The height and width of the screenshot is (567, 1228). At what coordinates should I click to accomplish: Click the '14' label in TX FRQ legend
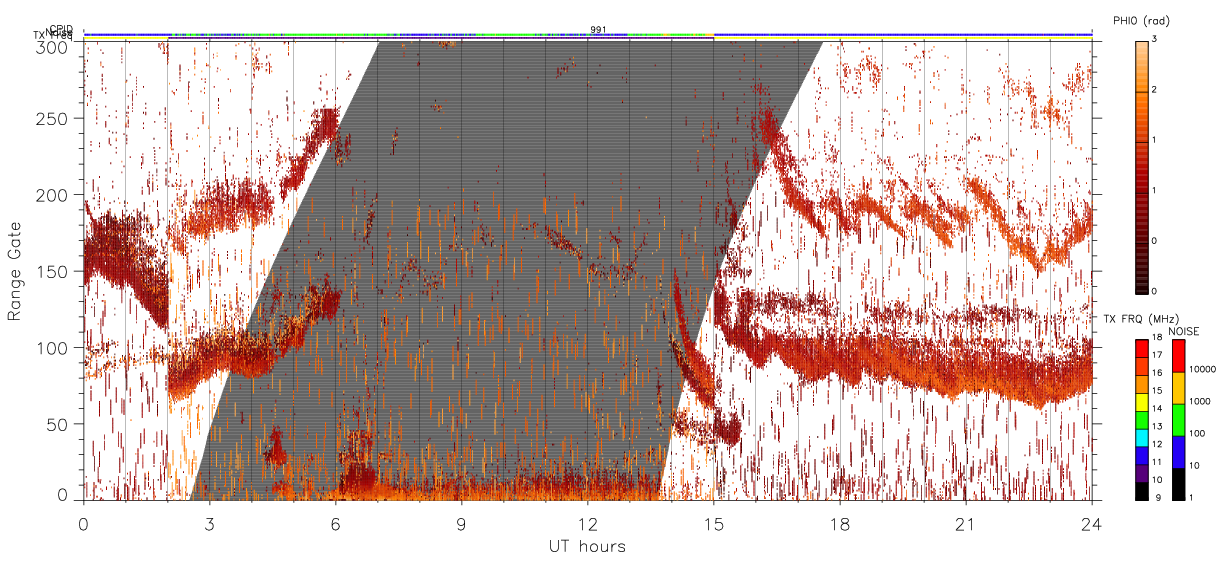[x=1159, y=409]
